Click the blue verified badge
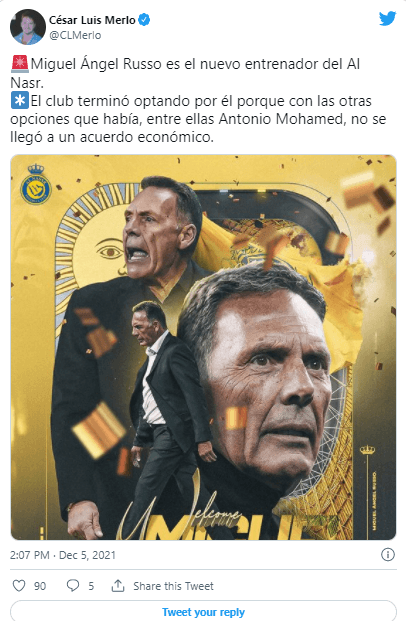Screen dimensions: 406x621 pos(144,19)
